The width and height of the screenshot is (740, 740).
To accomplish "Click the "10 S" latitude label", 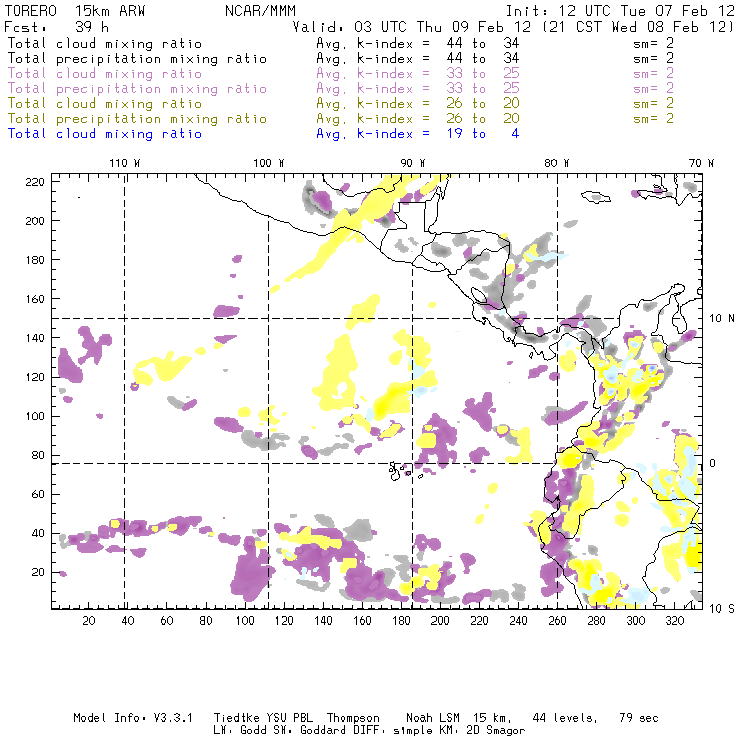I will (722, 609).
